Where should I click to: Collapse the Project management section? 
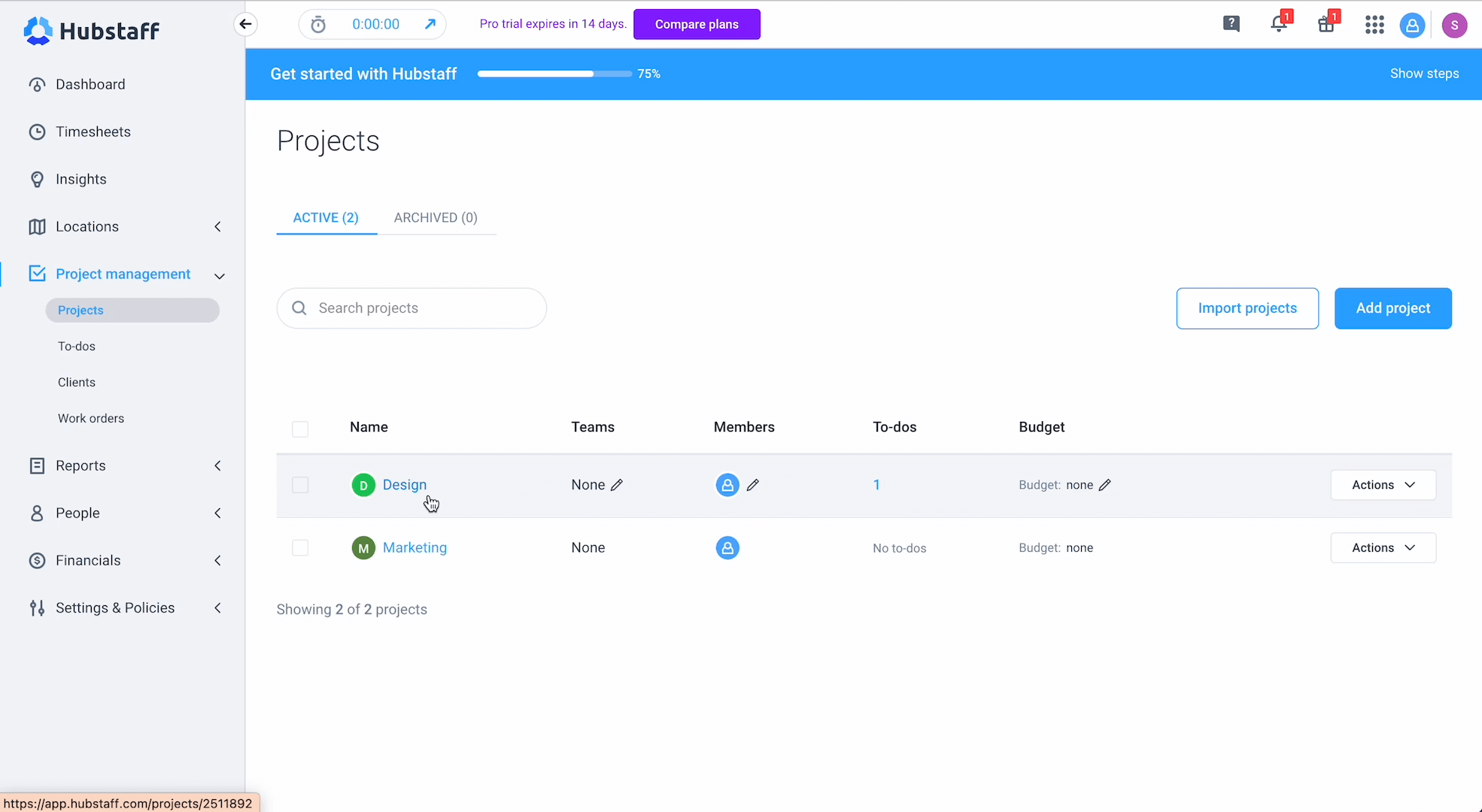click(219, 276)
